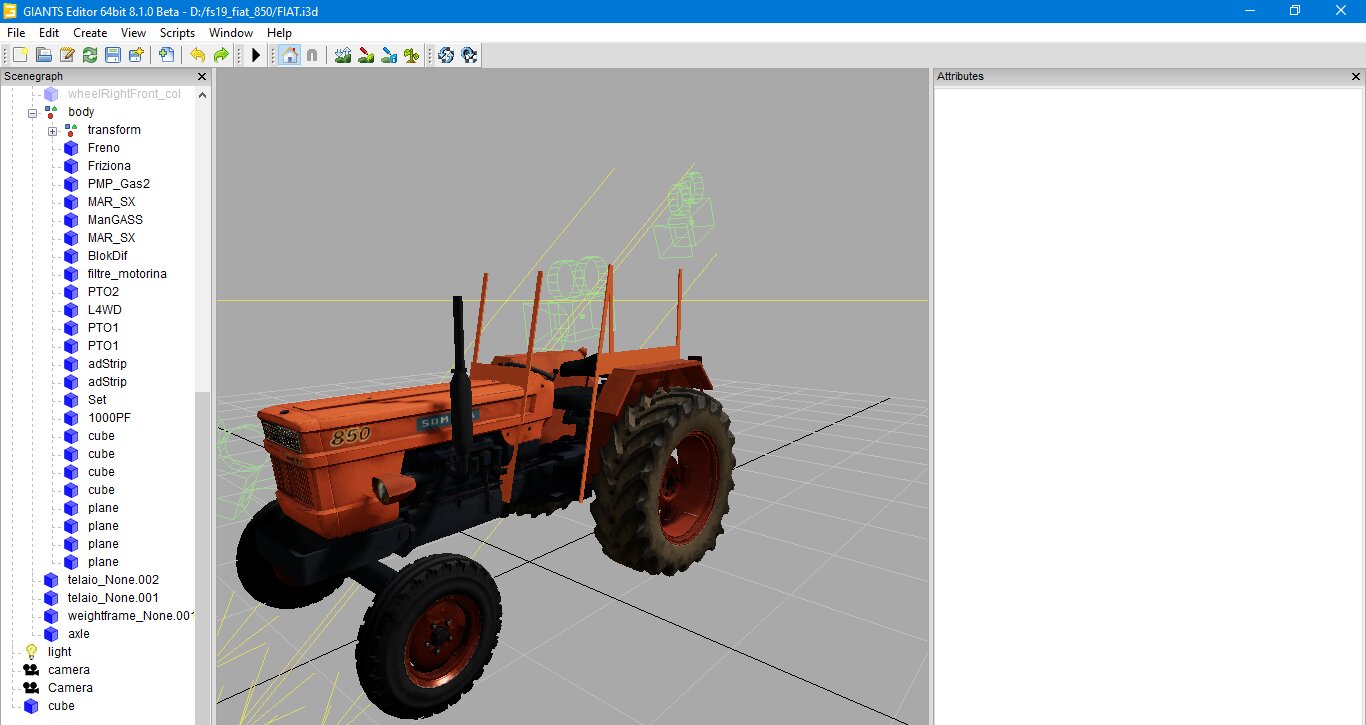1366x725 pixels.
Task: Expand the transform node
Action: click(x=52, y=131)
